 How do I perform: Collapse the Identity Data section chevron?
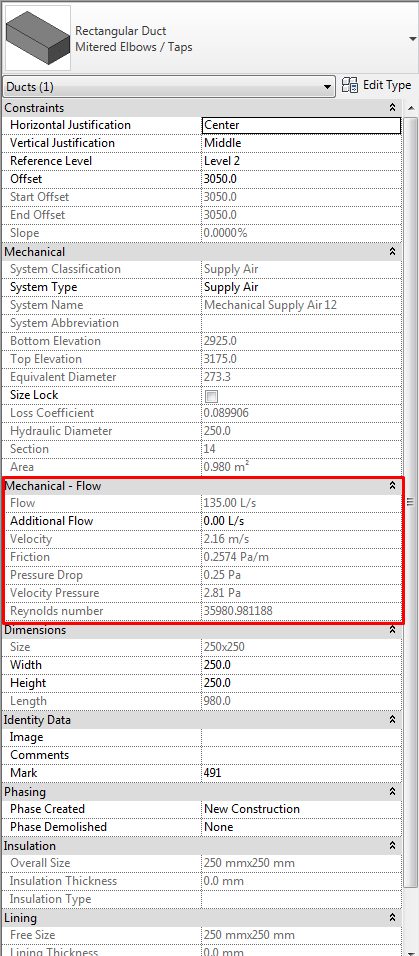(393, 720)
